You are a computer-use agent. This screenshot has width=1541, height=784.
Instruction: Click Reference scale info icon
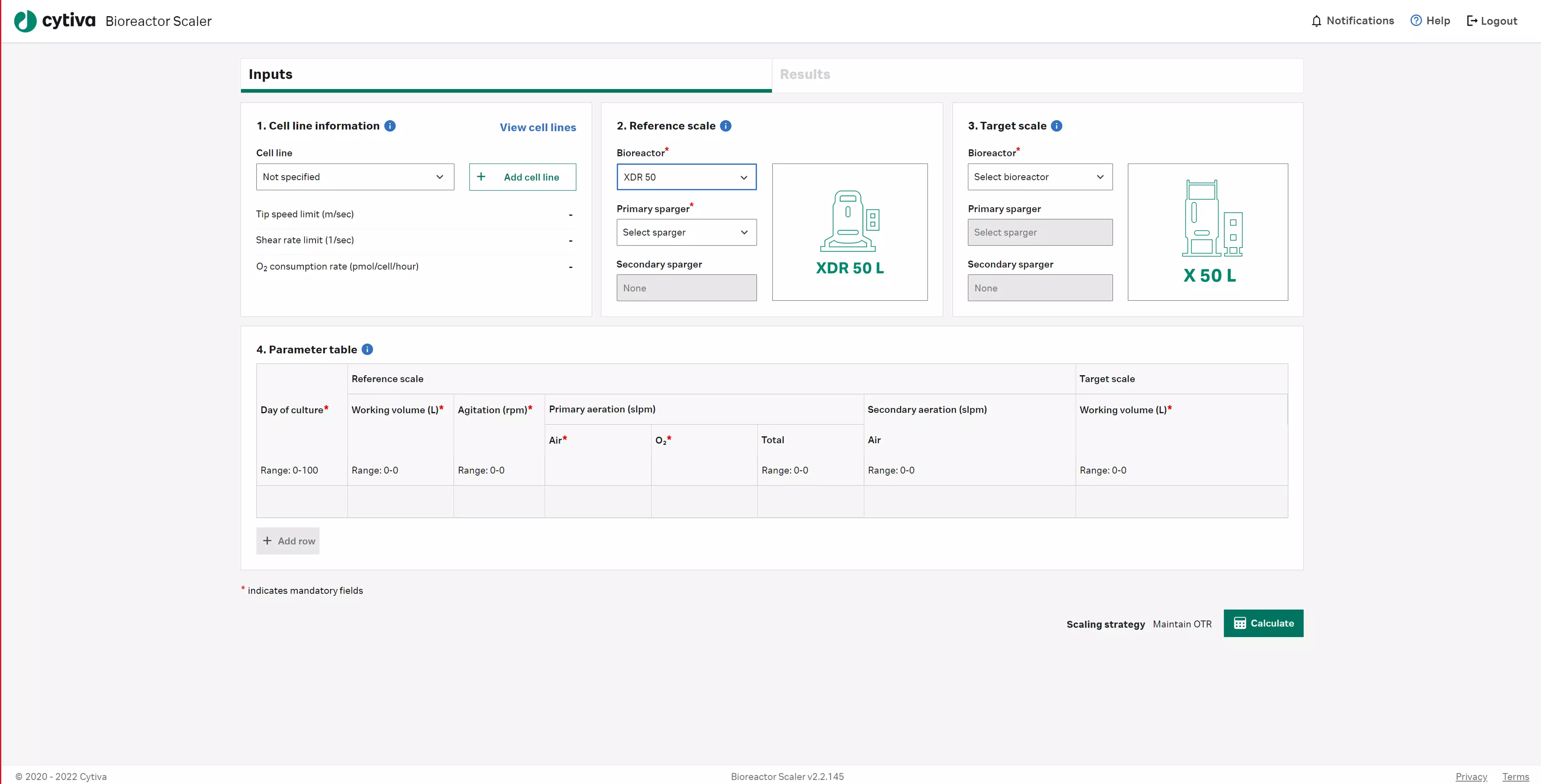(x=726, y=126)
